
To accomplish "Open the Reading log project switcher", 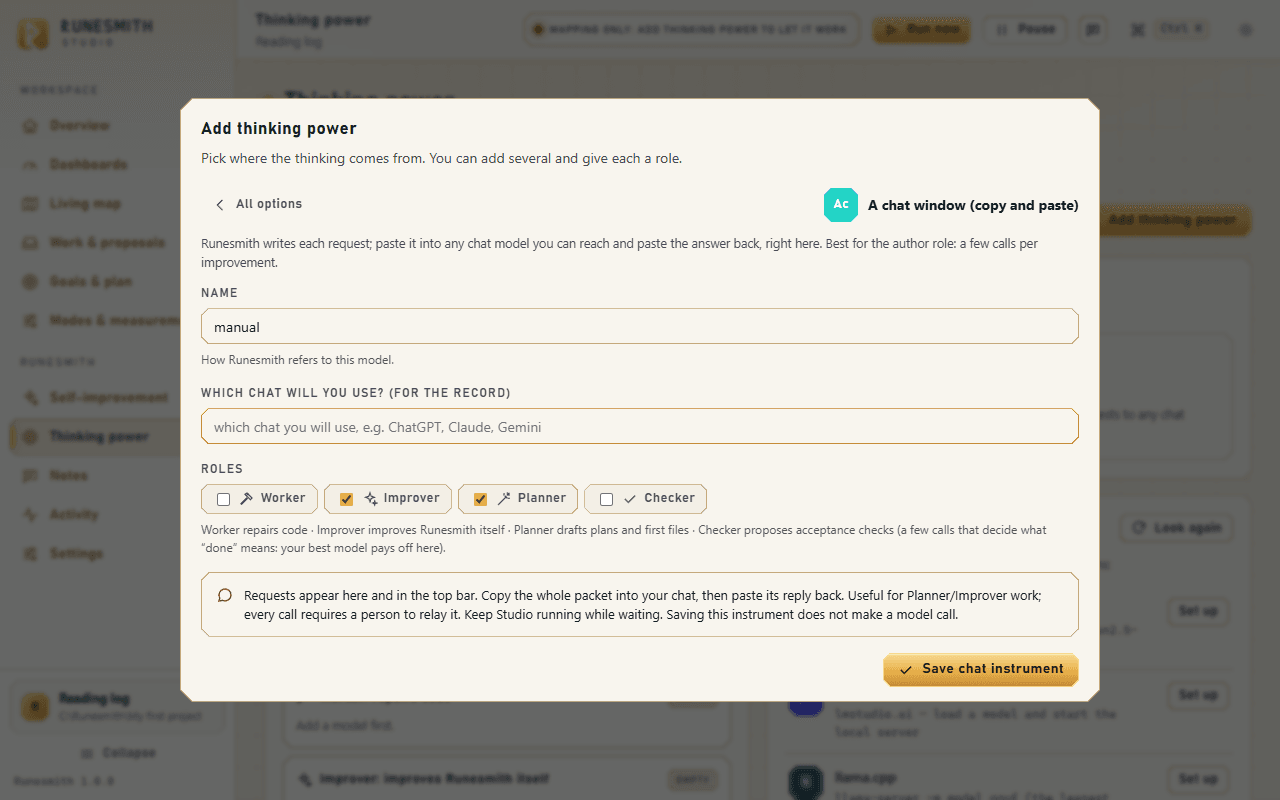I will [117, 707].
